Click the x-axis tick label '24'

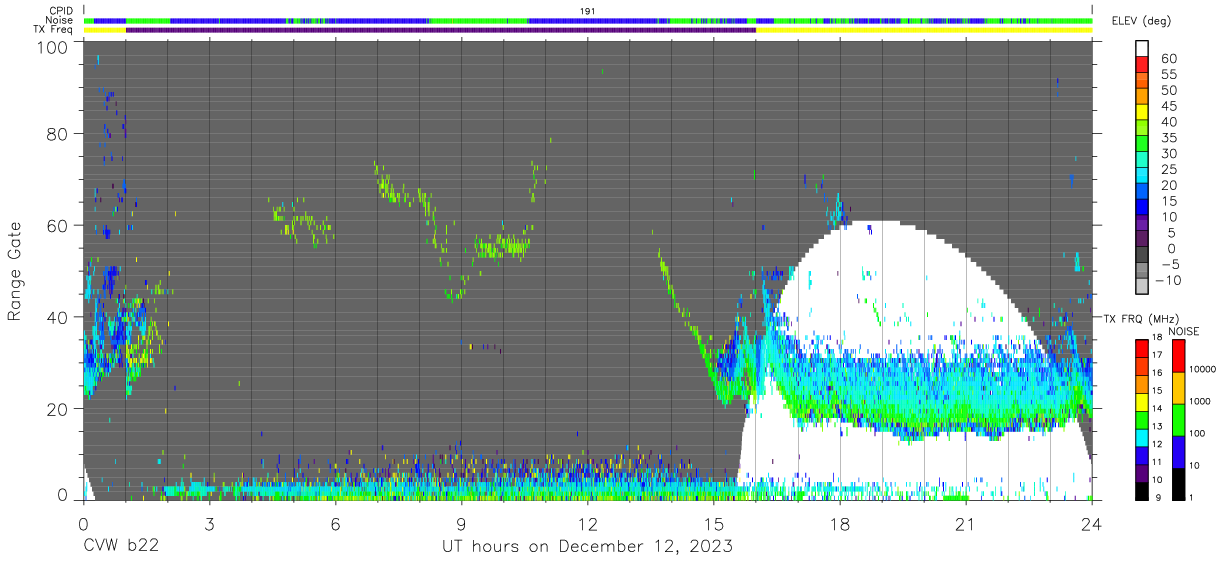click(x=1092, y=524)
